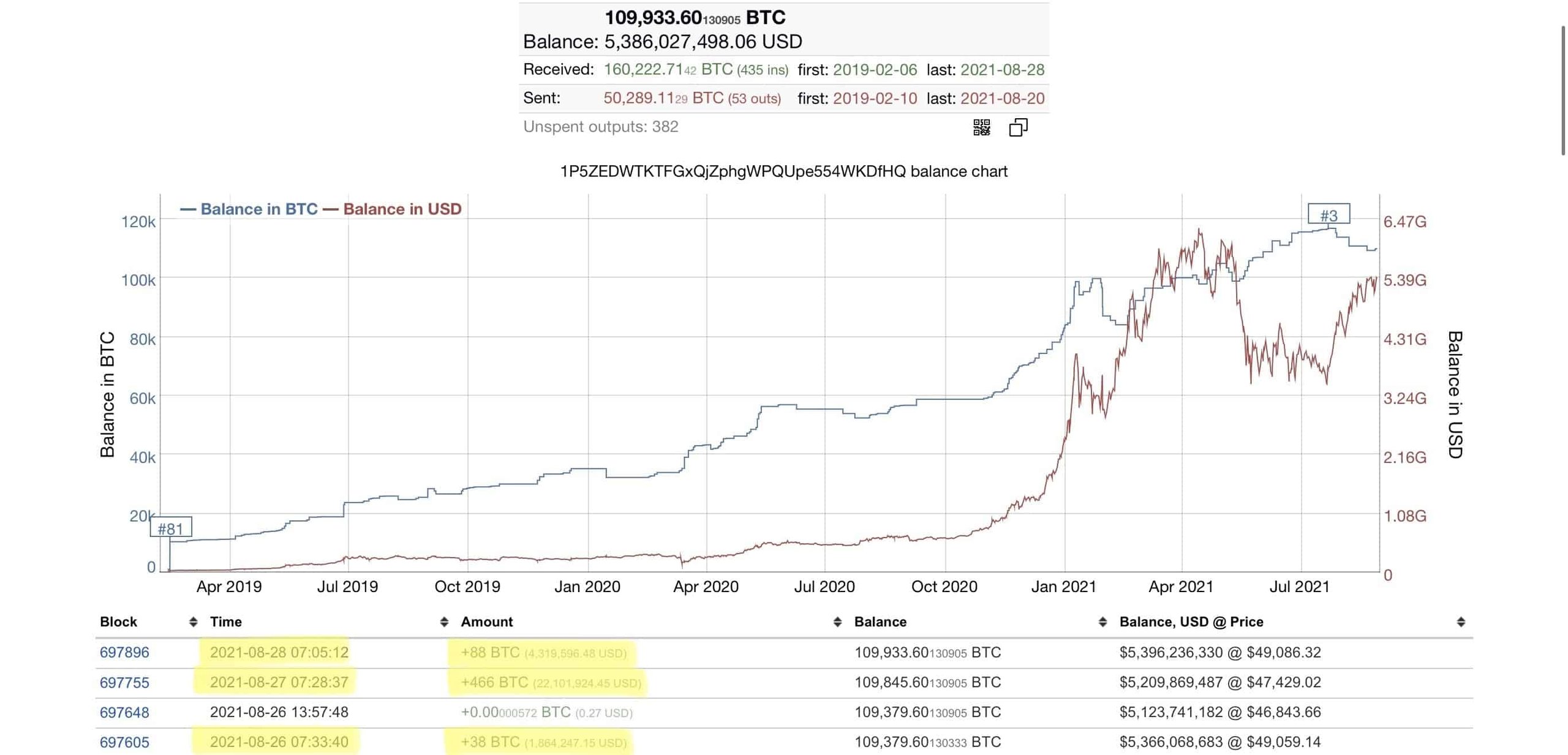Sort table by Block column arrows
This screenshot has width=1568, height=755.
click(x=193, y=622)
